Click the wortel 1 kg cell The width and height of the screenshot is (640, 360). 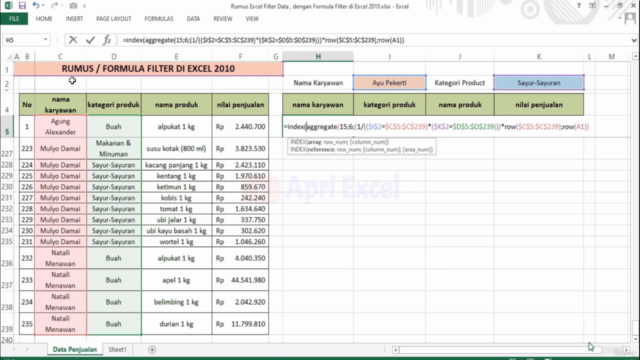click(x=176, y=242)
